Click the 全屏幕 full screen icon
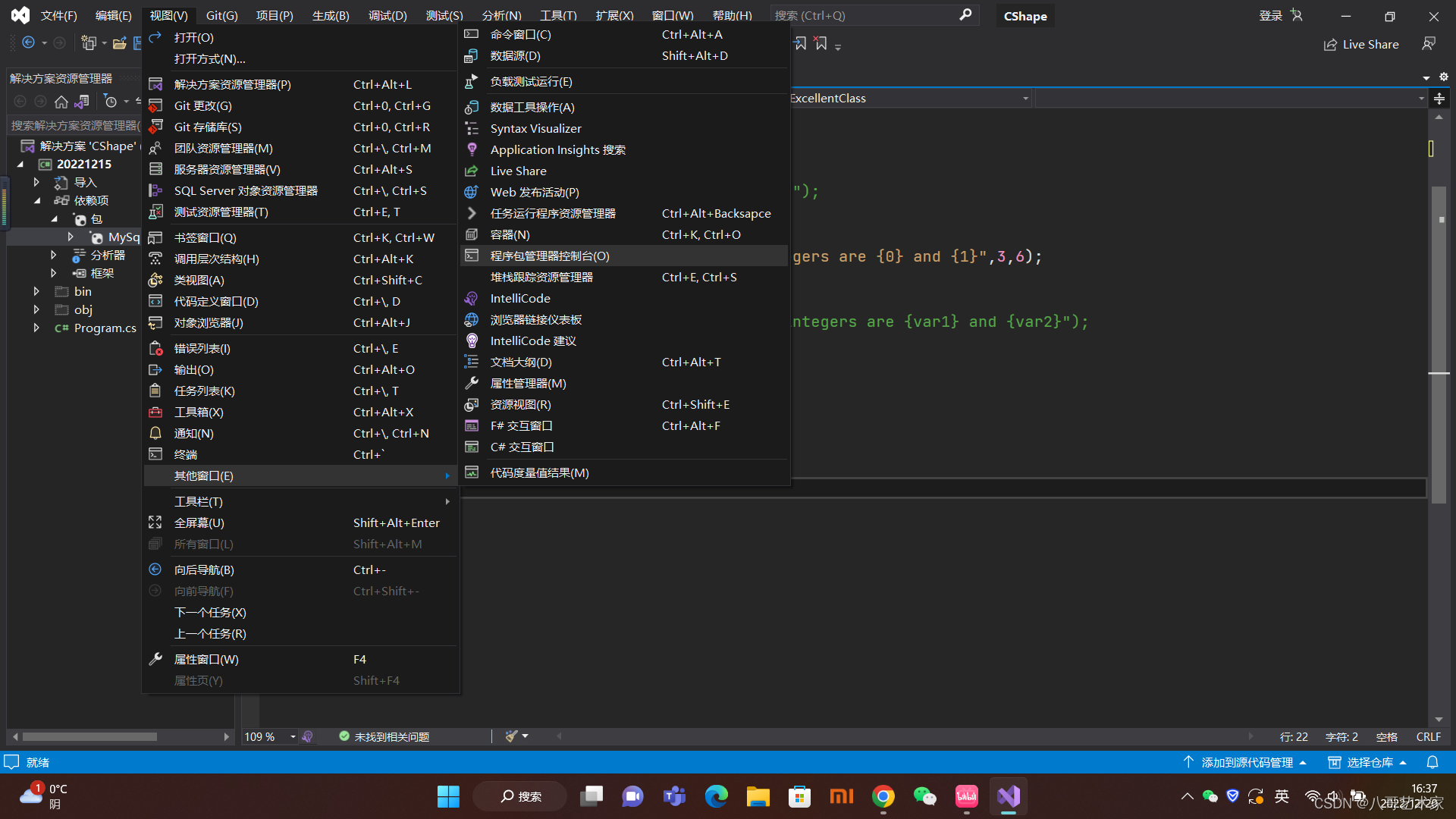1456x819 pixels. (x=155, y=523)
